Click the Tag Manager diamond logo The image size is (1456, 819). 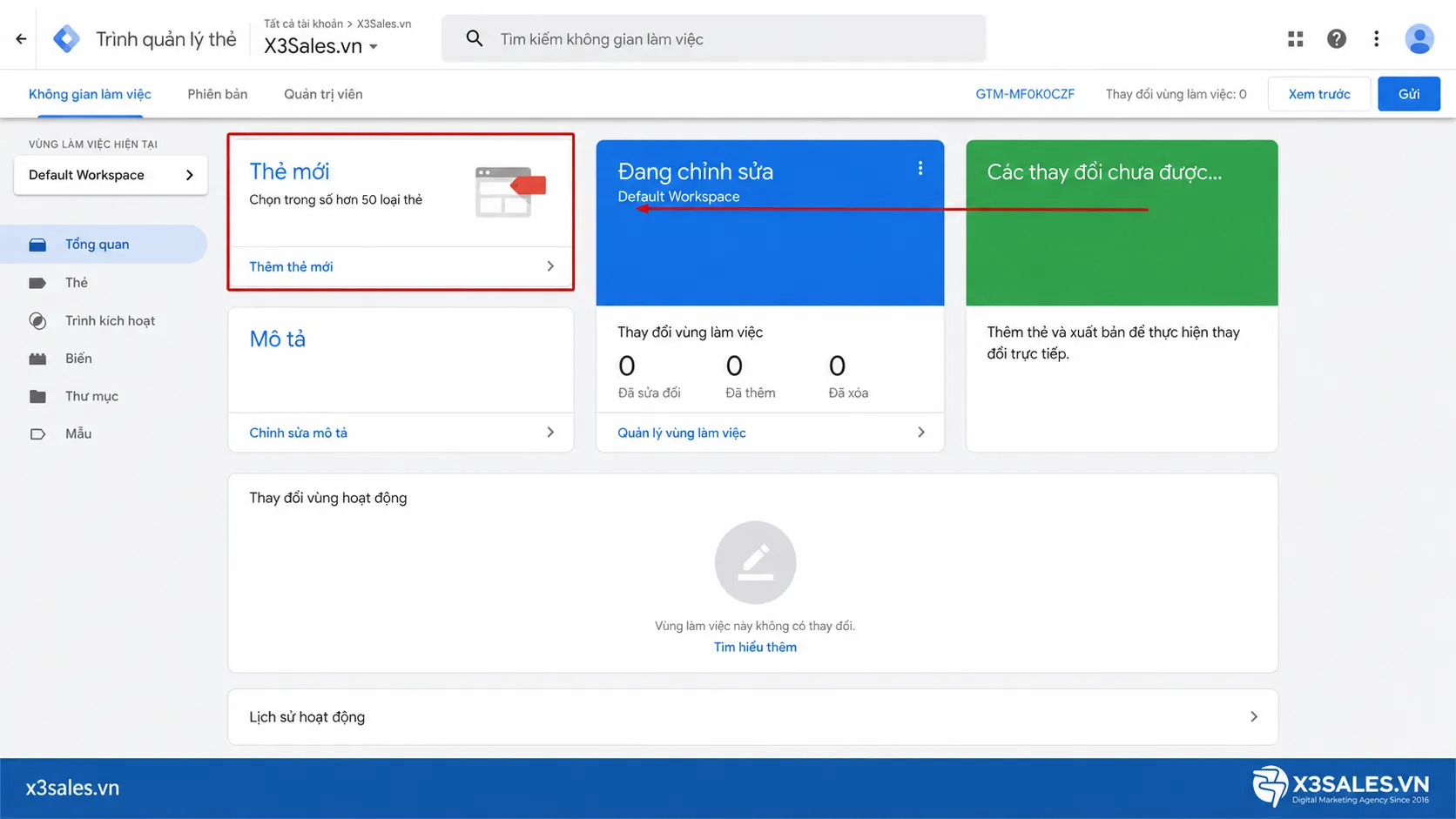66,39
